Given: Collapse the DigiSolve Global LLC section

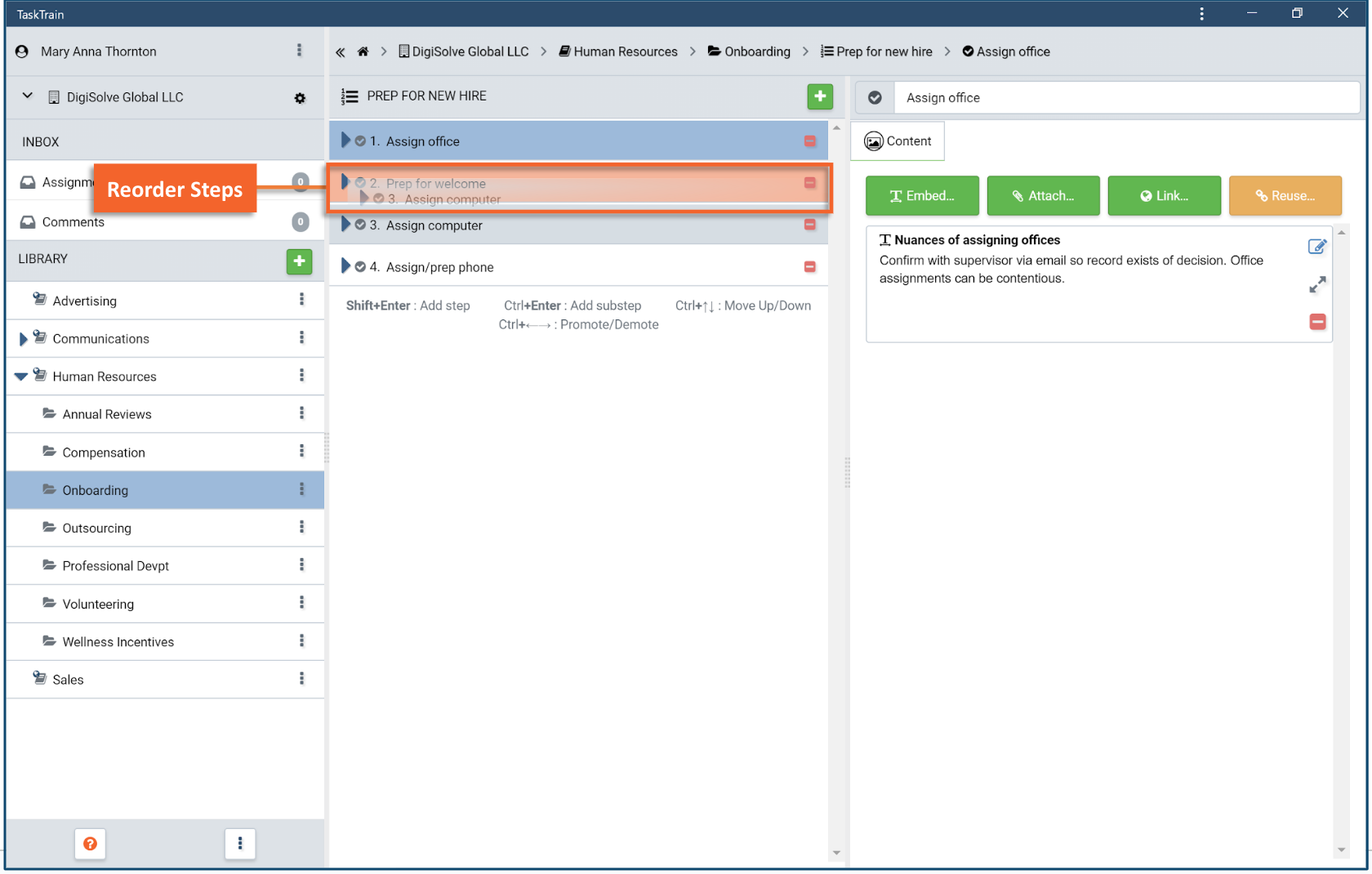Looking at the screenshot, I should [28, 96].
